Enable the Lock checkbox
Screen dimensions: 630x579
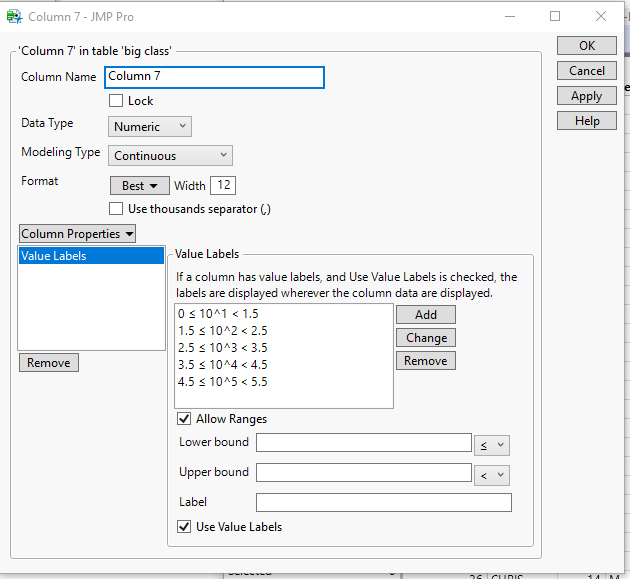pos(116,101)
